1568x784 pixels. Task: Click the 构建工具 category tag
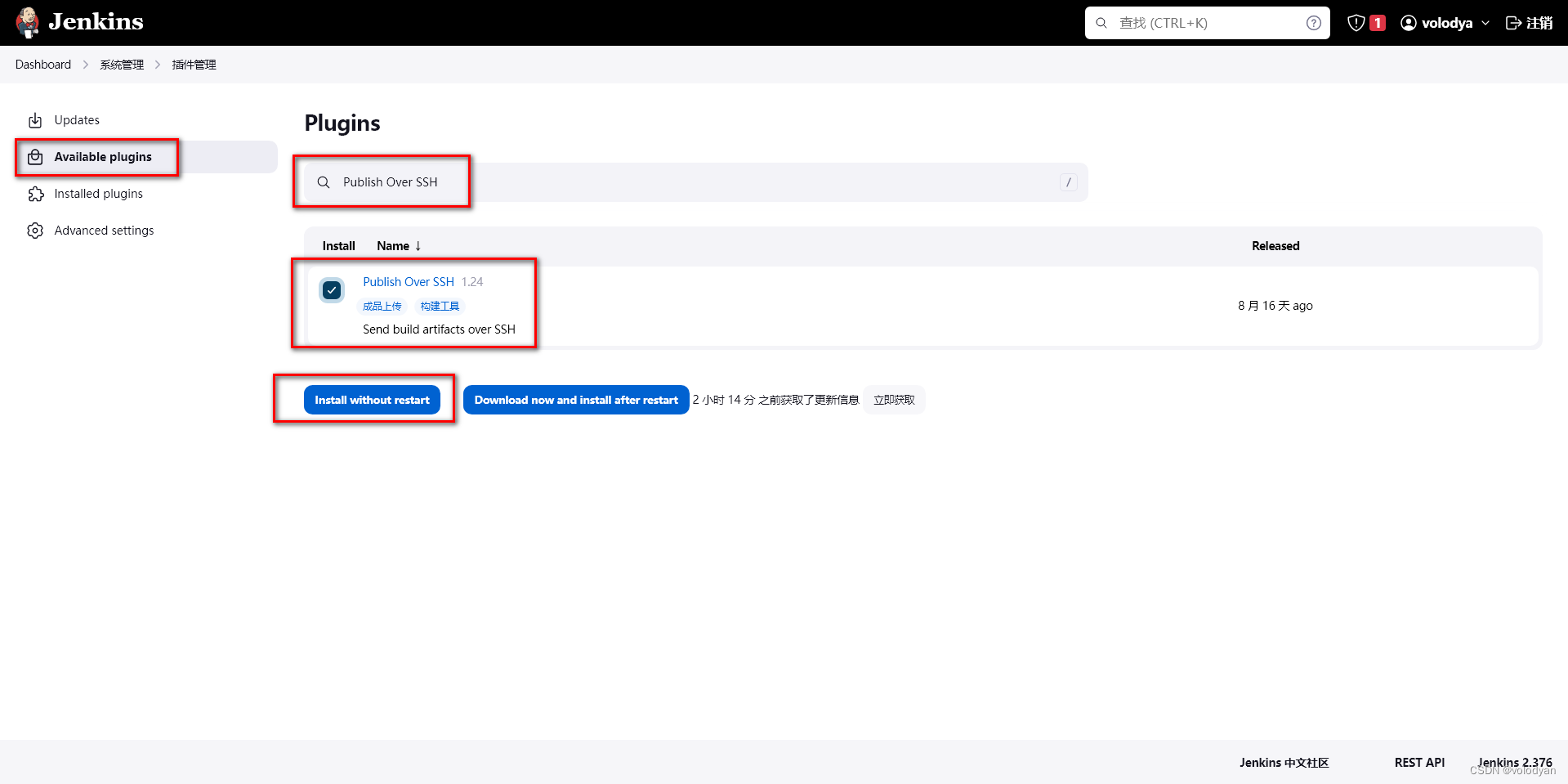coord(440,307)
